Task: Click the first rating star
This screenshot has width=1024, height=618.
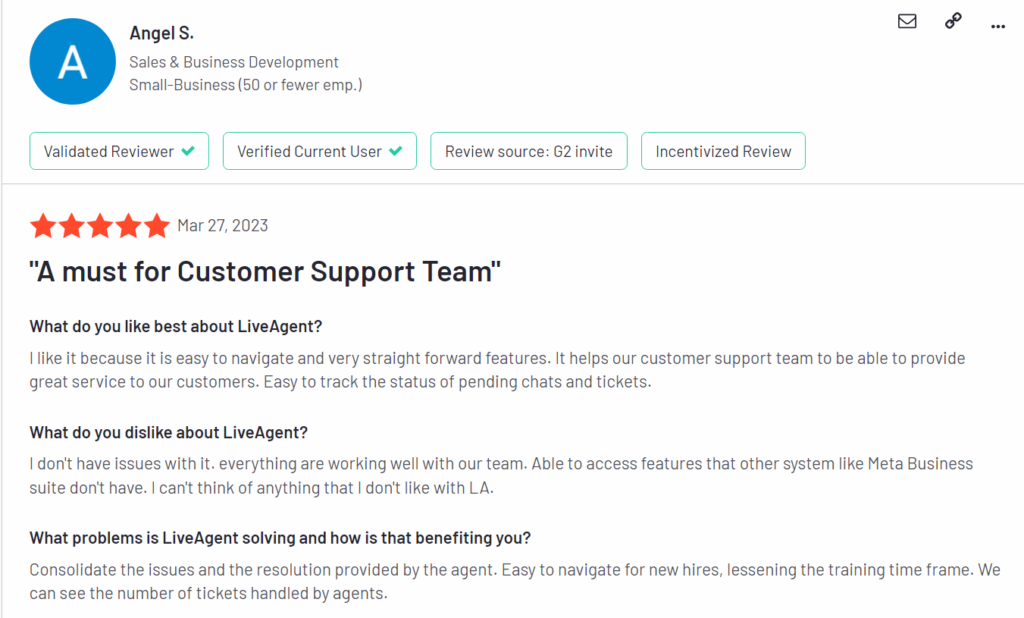Action: coord(43,226)
